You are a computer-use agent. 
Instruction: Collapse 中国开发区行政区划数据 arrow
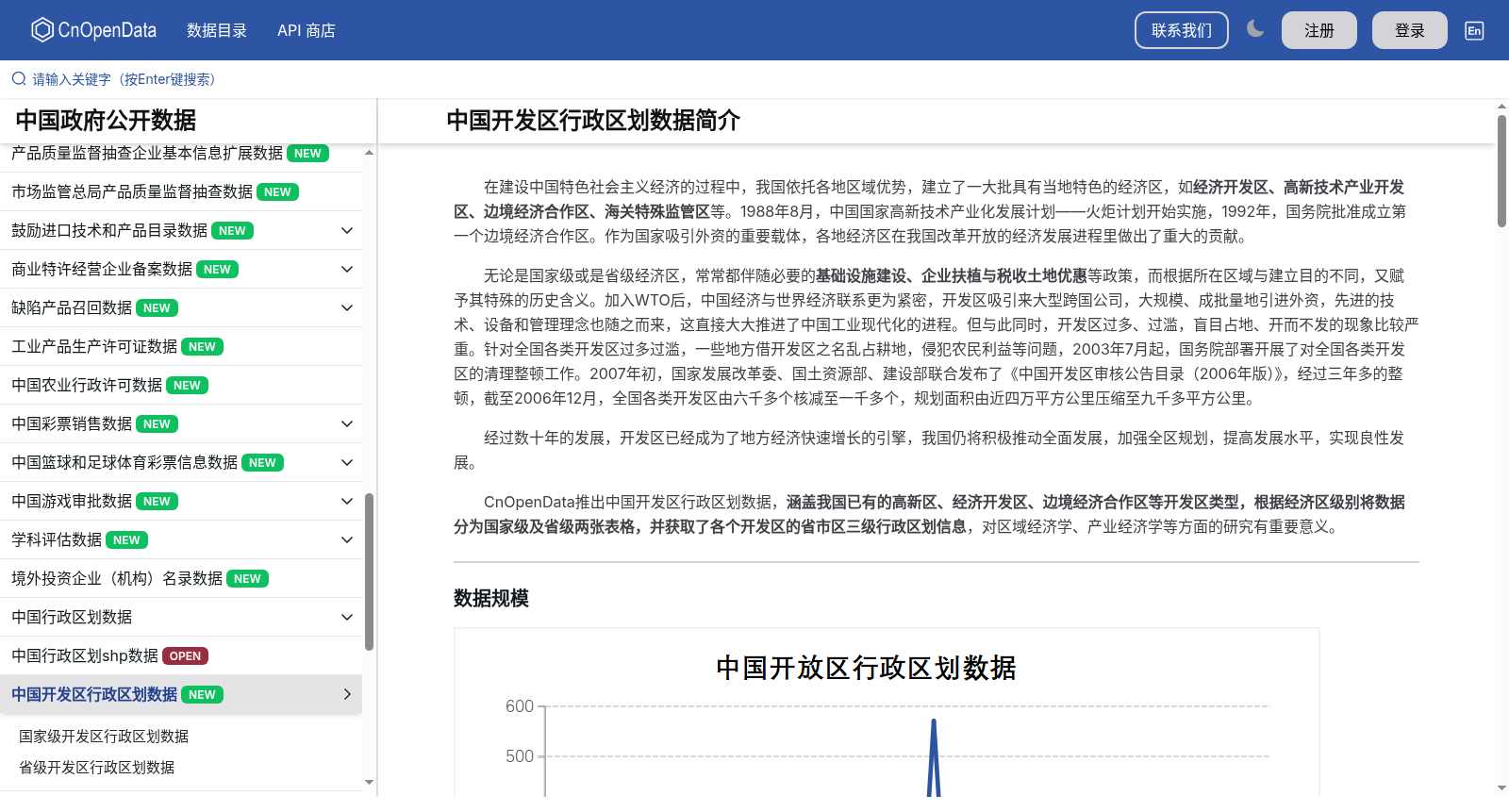click(x=347, y=695)
